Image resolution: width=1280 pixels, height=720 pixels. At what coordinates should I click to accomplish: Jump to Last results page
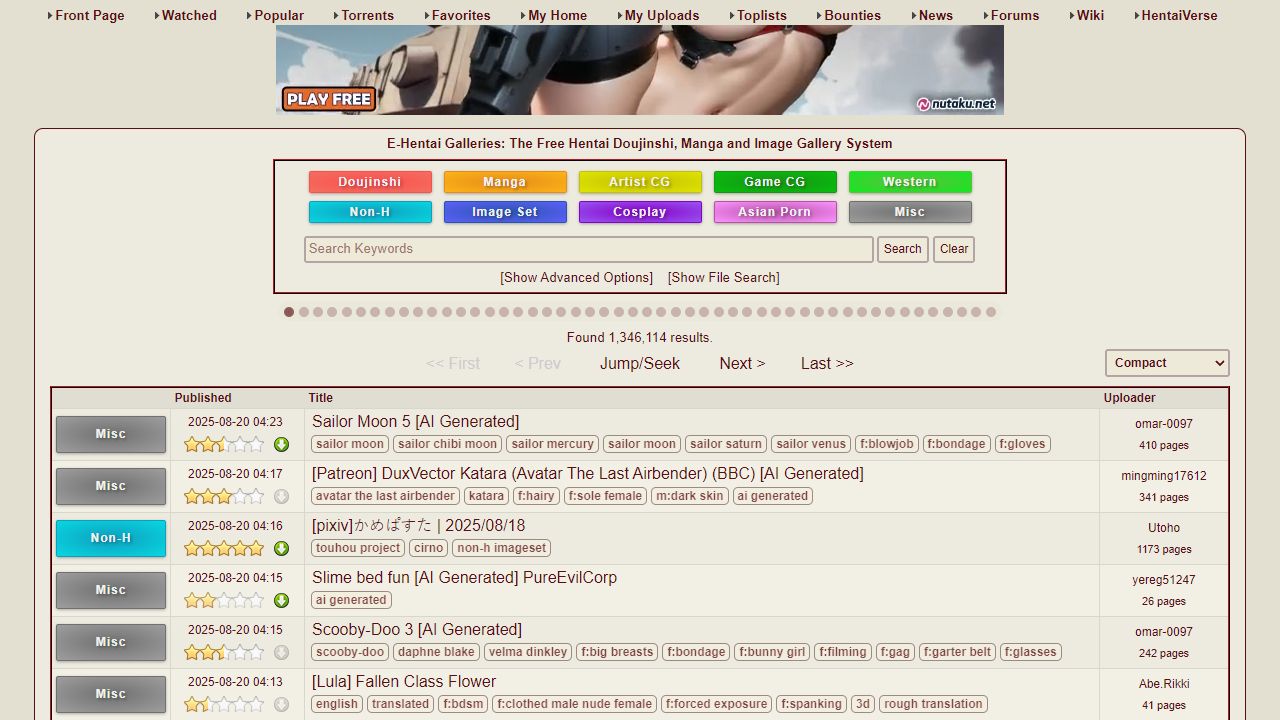tap(827, 364)
